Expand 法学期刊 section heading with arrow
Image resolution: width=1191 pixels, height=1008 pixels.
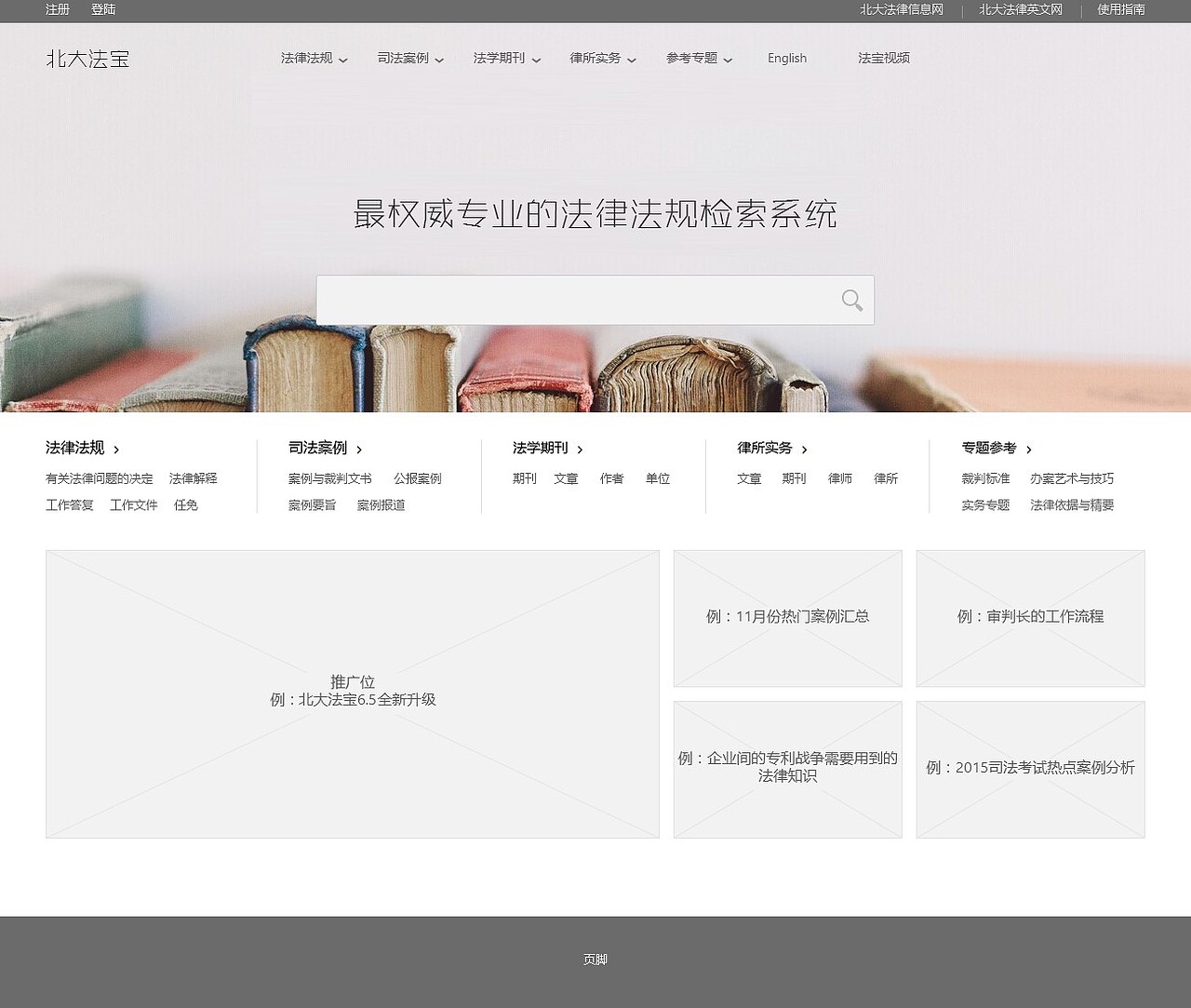click(x=548, y=448)
